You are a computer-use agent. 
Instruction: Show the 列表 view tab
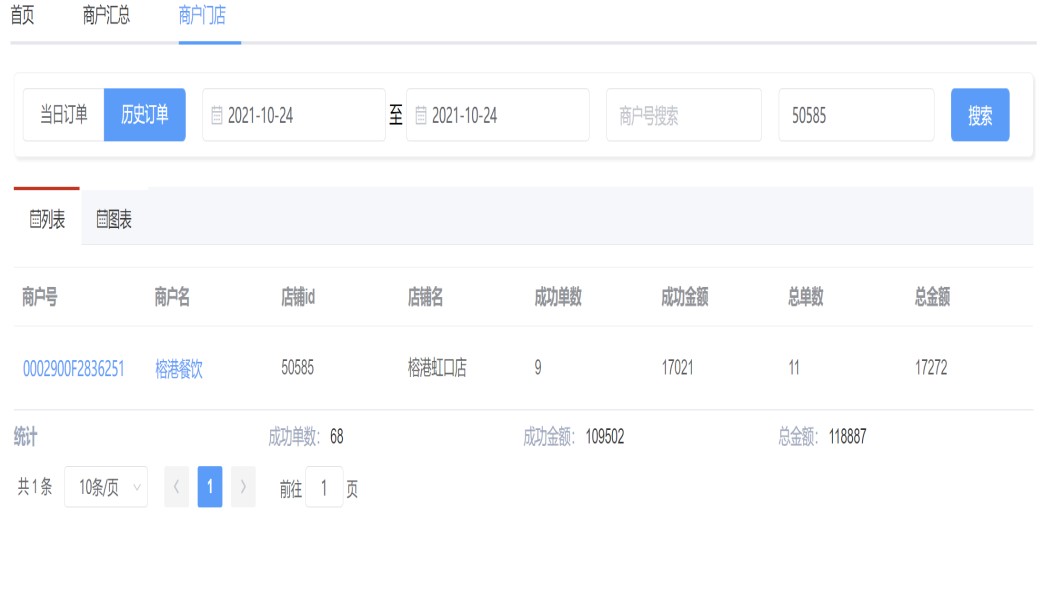pyautogui.click(x=47, y=220)
